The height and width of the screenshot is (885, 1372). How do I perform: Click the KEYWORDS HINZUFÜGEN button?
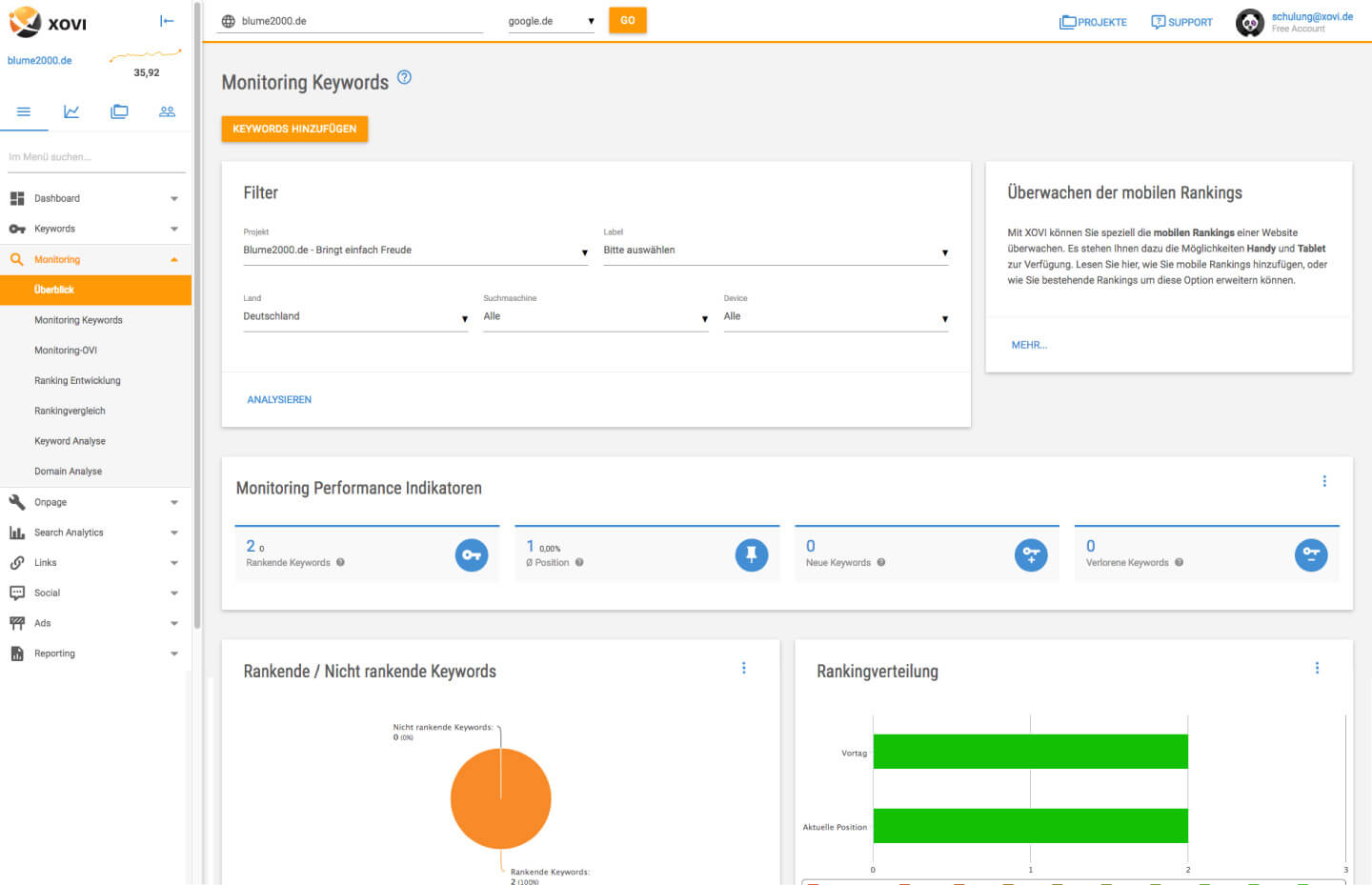coord(294,129)
